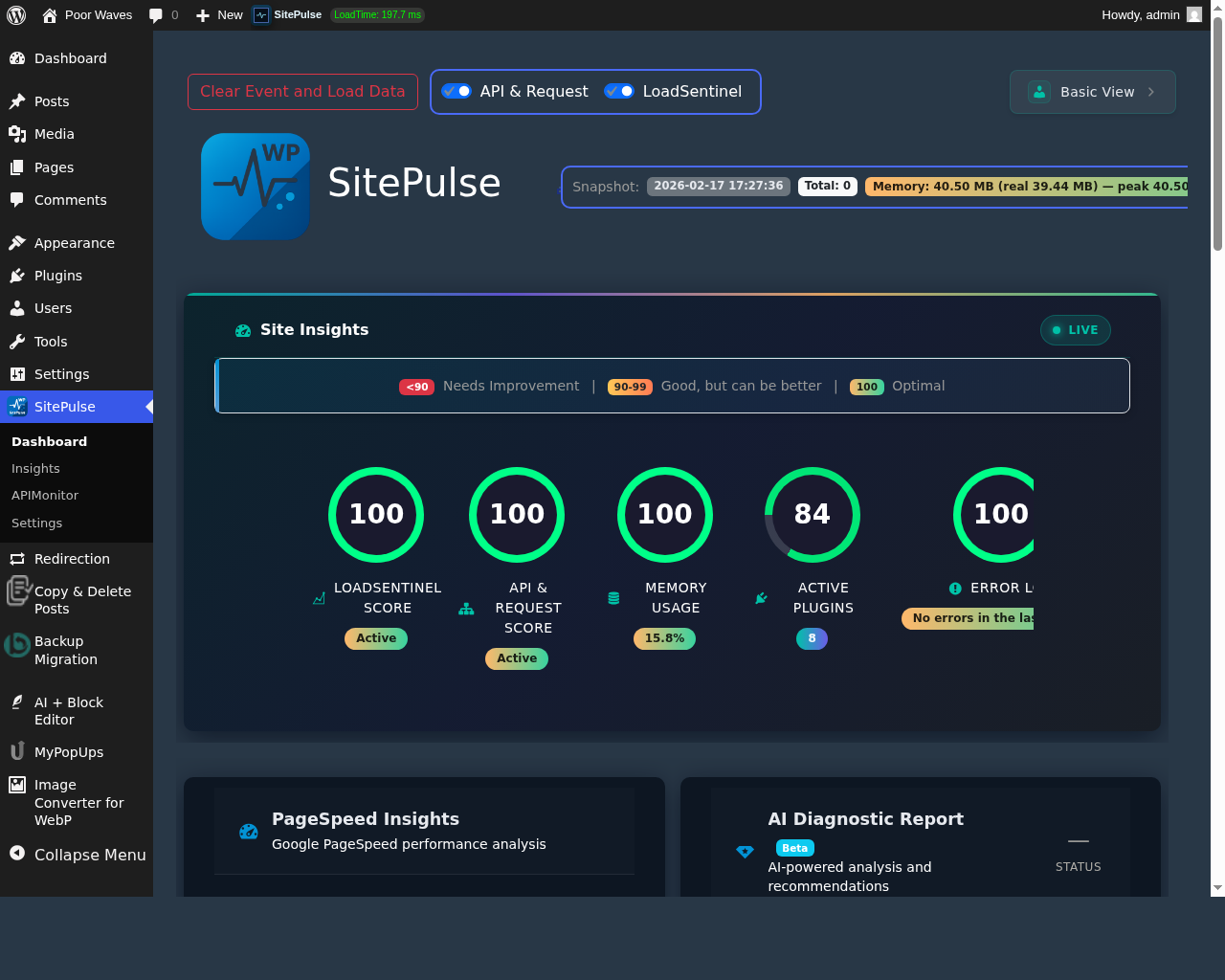Click the WordPress logo in the admin bar

pos(15,14)
